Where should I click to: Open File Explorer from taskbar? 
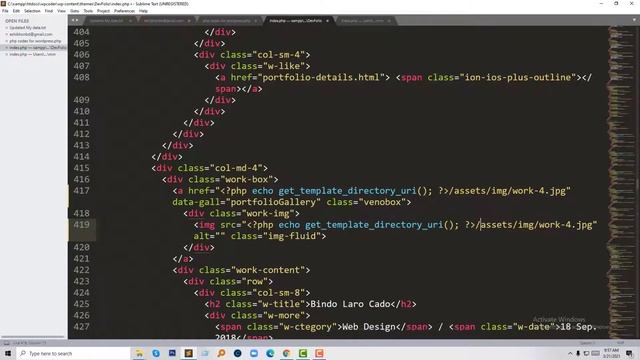[x=139, y=353]
